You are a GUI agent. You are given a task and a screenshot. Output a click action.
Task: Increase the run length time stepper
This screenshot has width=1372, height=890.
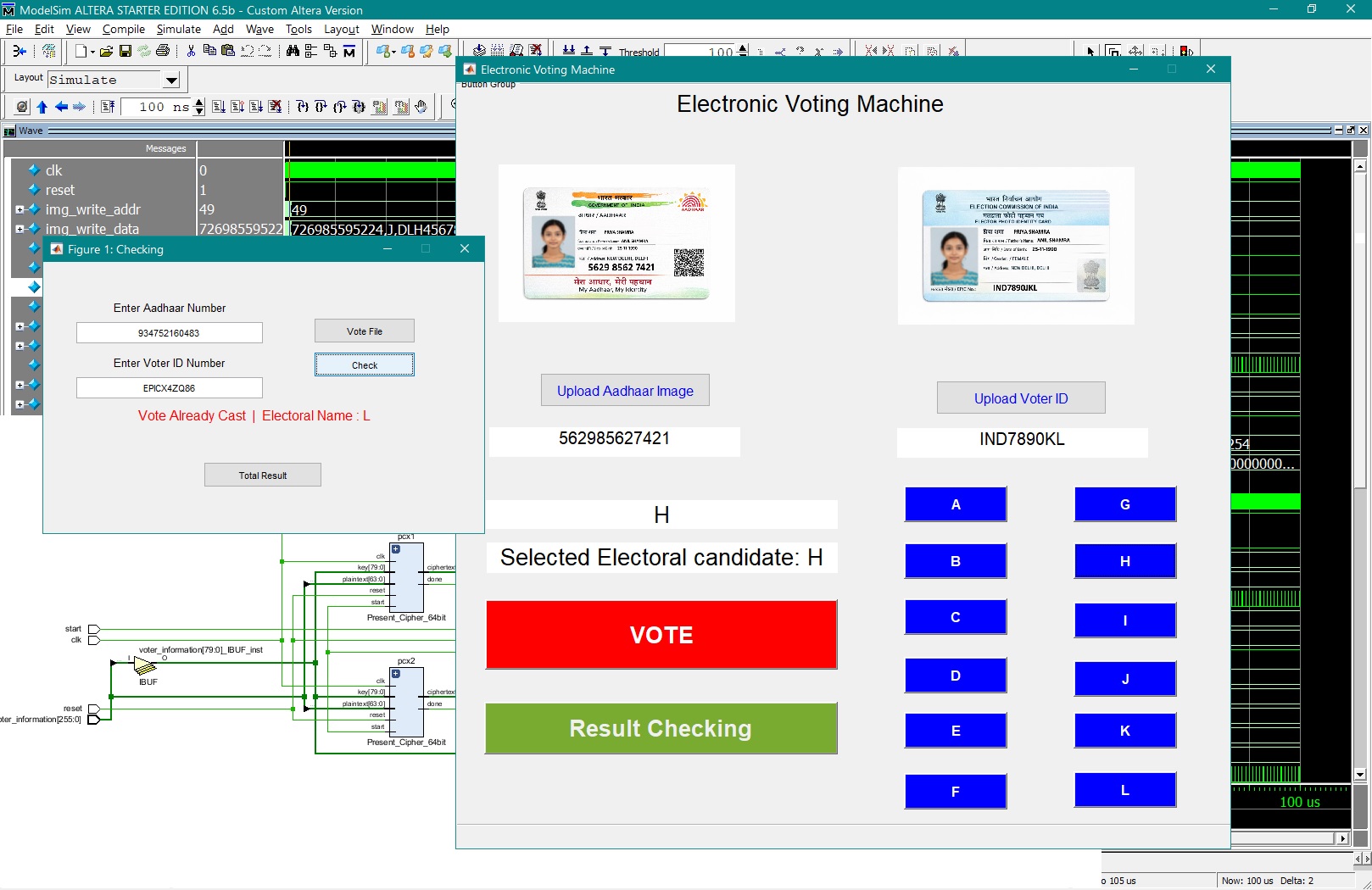click(x=199, y=103)
